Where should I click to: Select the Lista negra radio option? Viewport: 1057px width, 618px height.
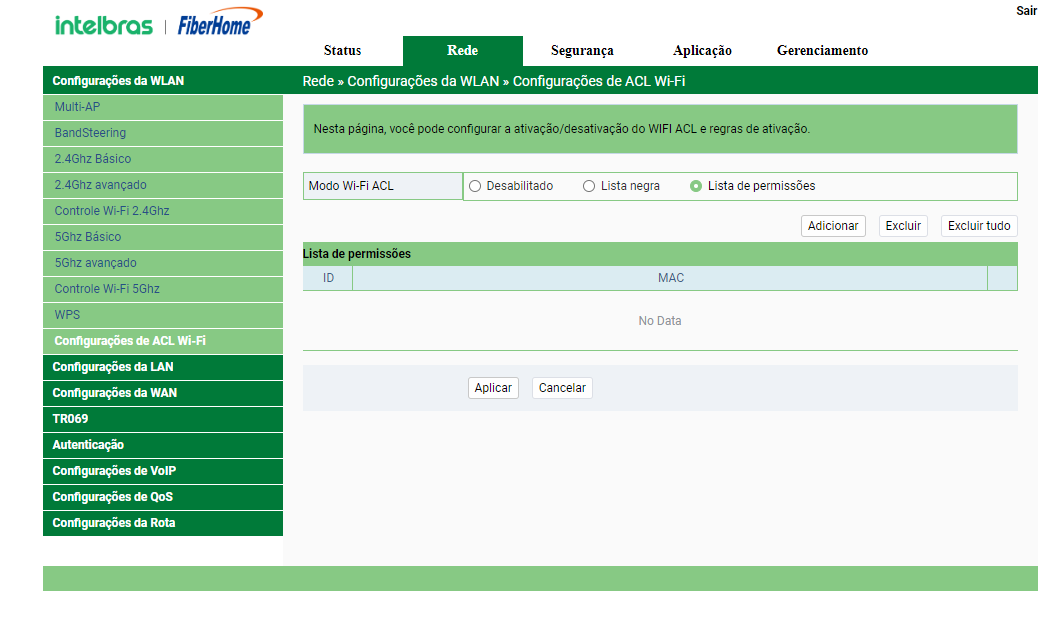pyautogui.click(x=589, y=186)
